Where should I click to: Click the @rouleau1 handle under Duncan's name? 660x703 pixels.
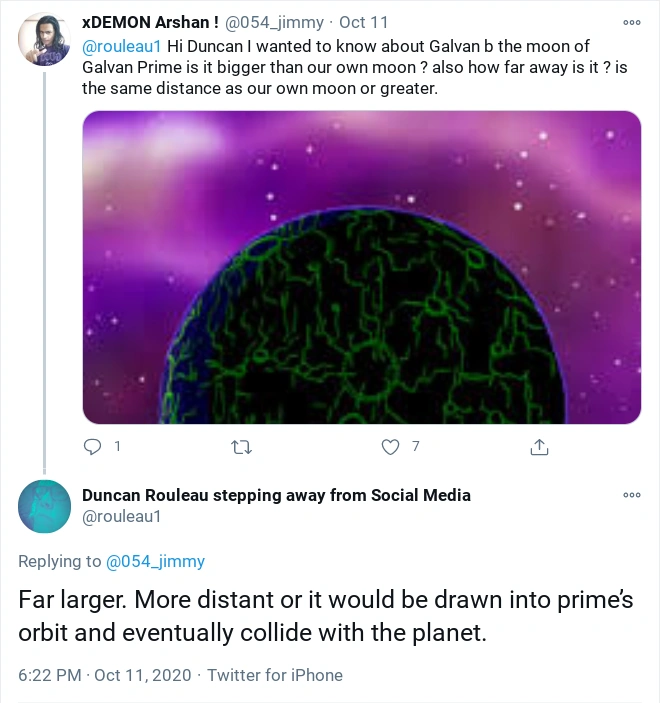[121, 517]
